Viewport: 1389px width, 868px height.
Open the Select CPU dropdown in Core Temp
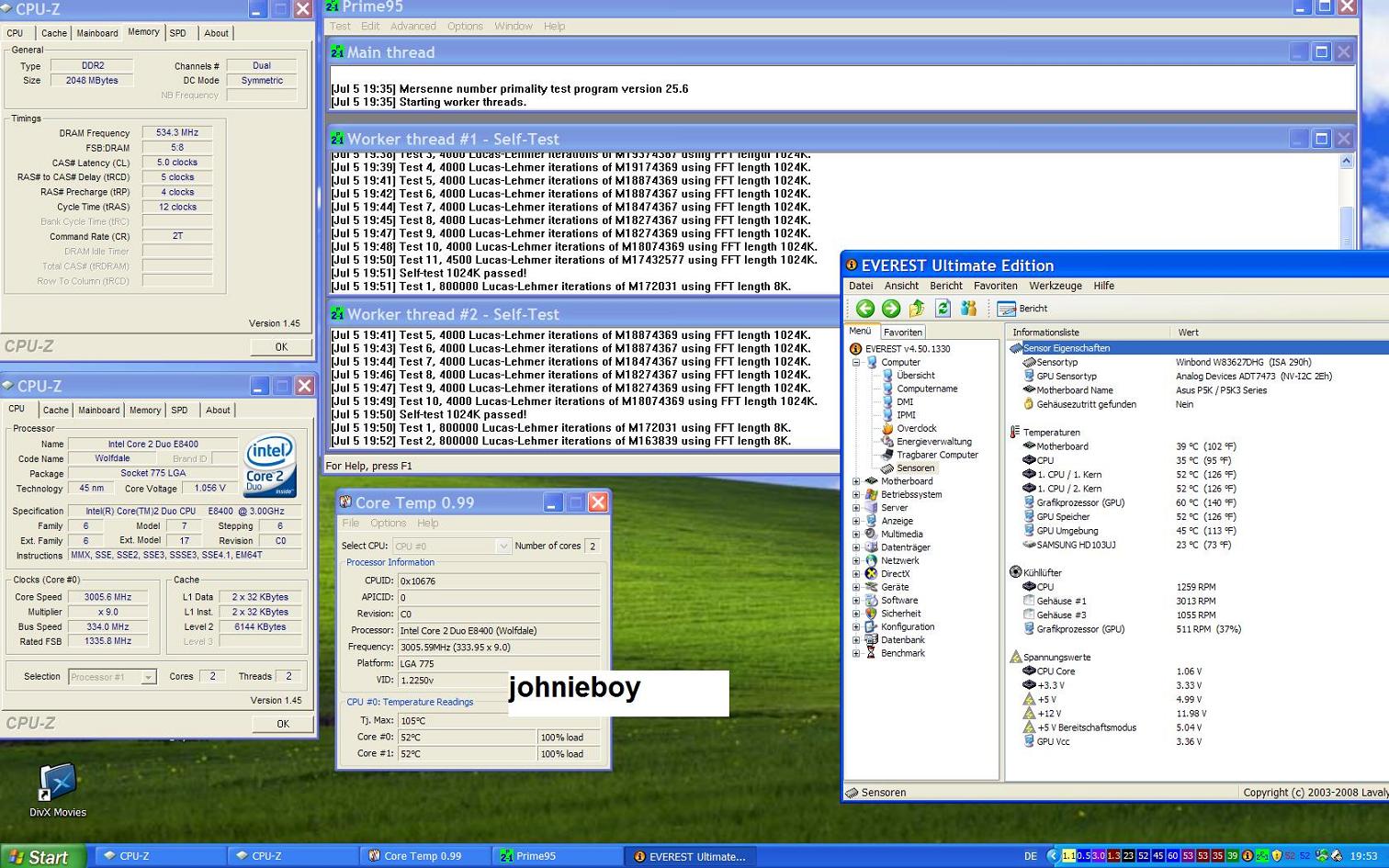pyautogui.click(x=451, y=546)
